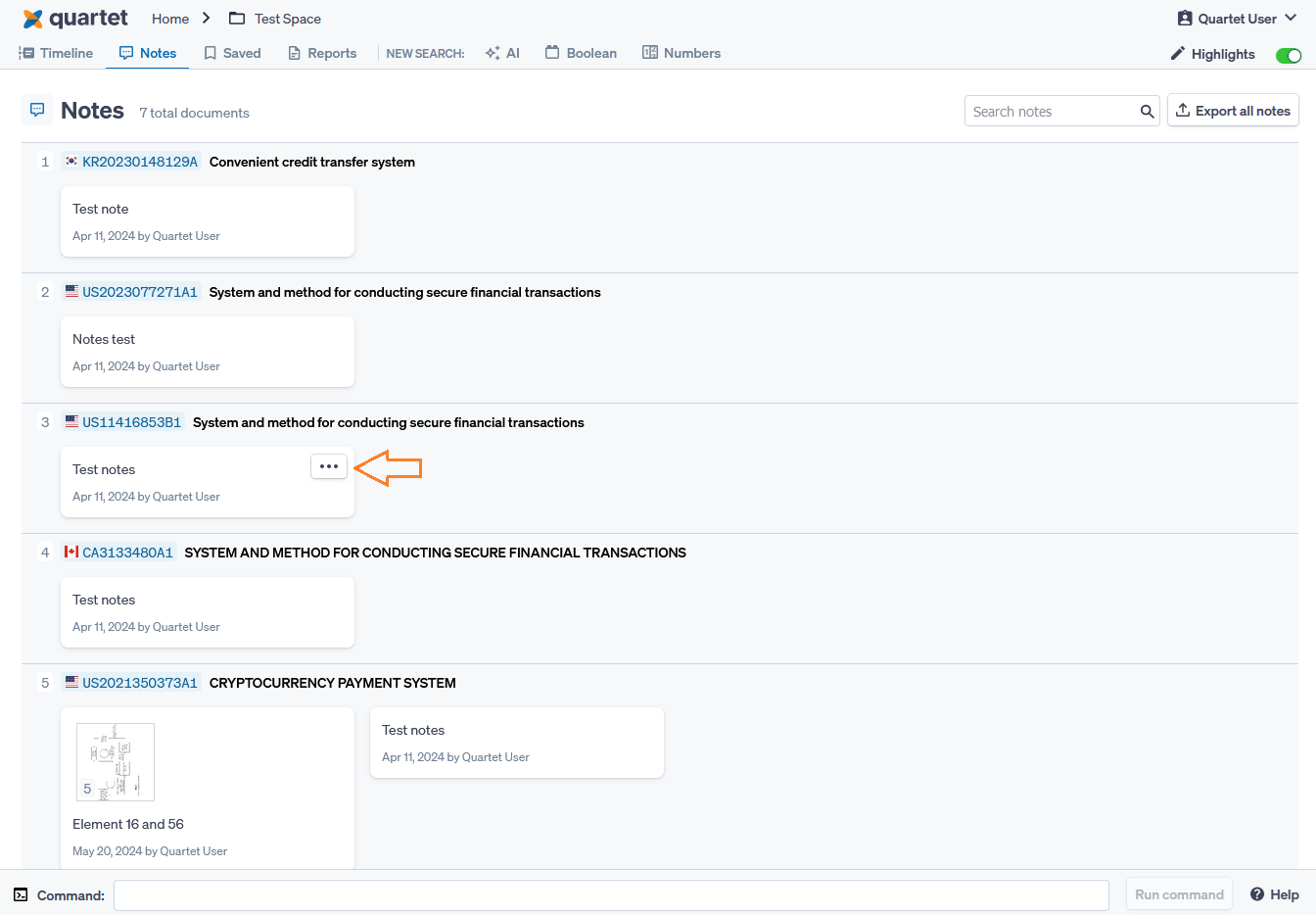1316x915 pixels.
Task: Focus the Command input field
Action: 611,895
